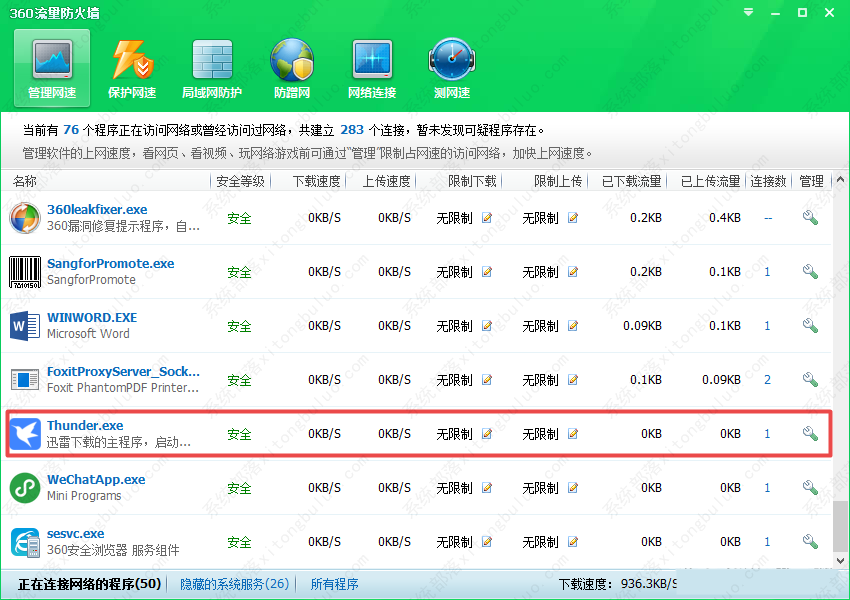Edit upload limit for WeChatApp.exe
The image size is (850, 600).
[x=573, y=488]
